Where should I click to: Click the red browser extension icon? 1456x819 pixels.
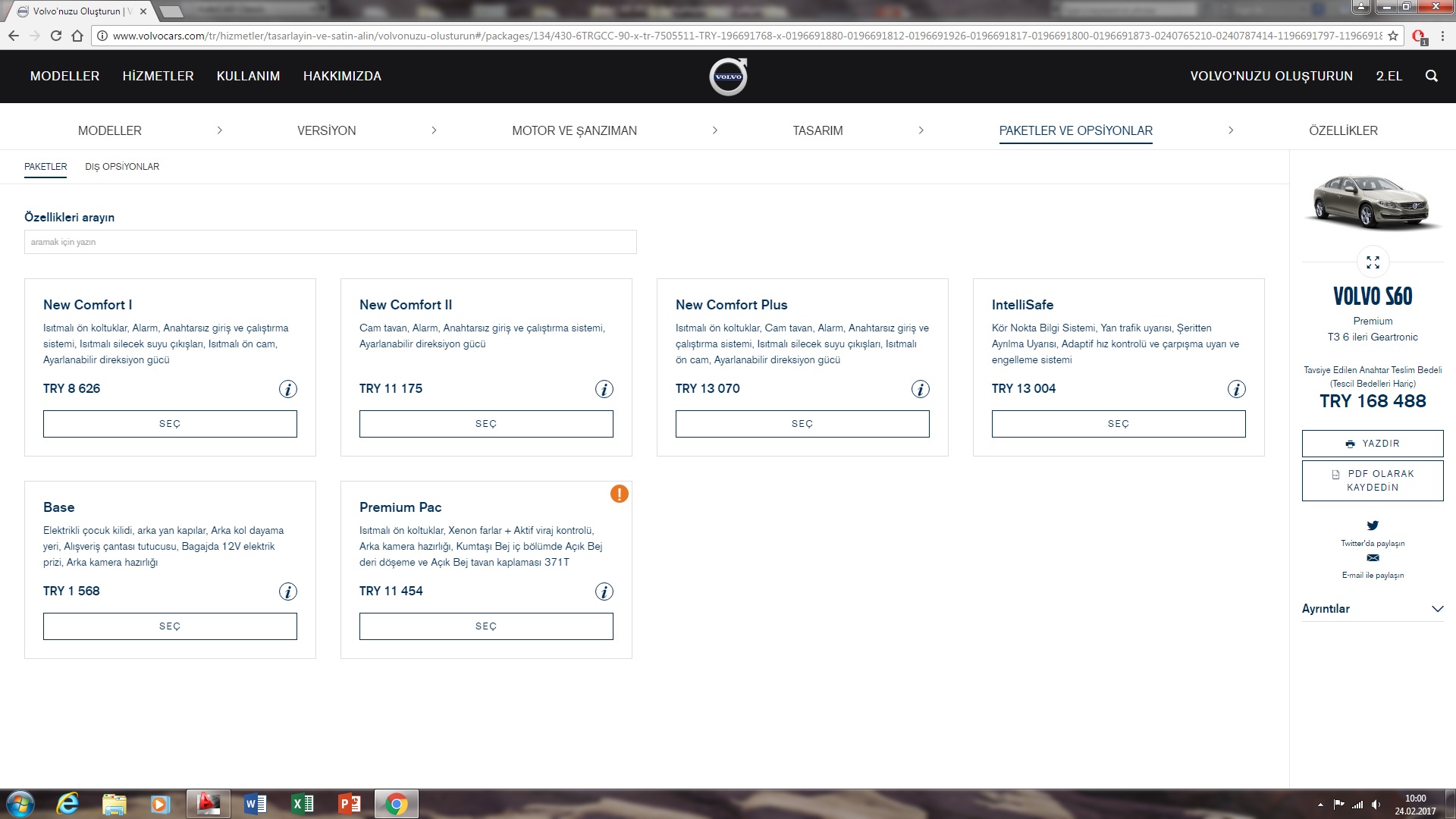coord(1419,36)
